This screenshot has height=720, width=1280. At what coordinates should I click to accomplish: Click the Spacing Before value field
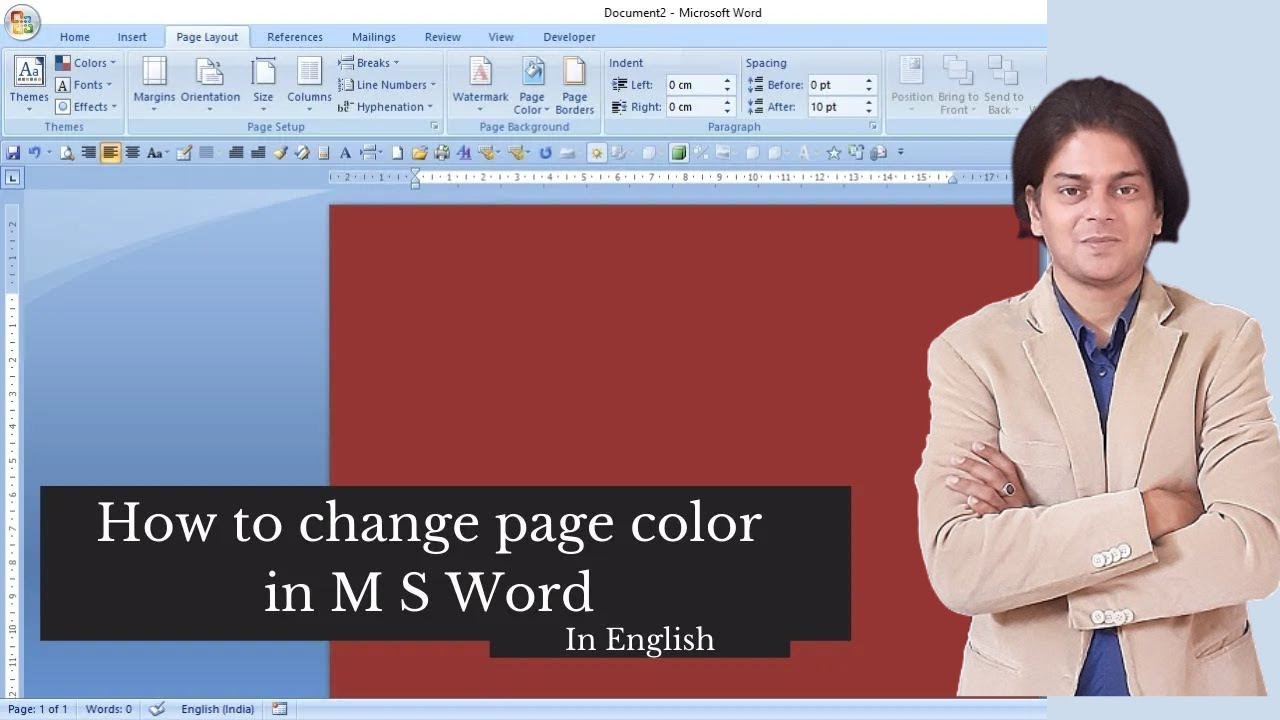click(x=835, y=85)
